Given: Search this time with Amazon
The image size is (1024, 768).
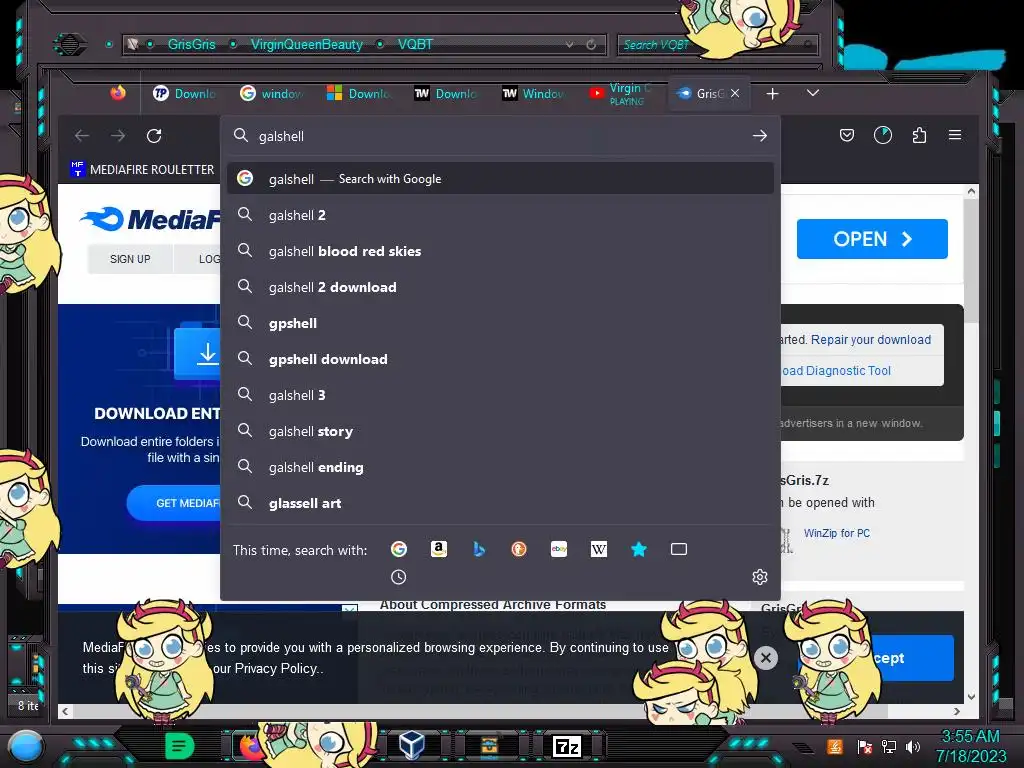Looking at the screenshot, I should coord(439,549).
